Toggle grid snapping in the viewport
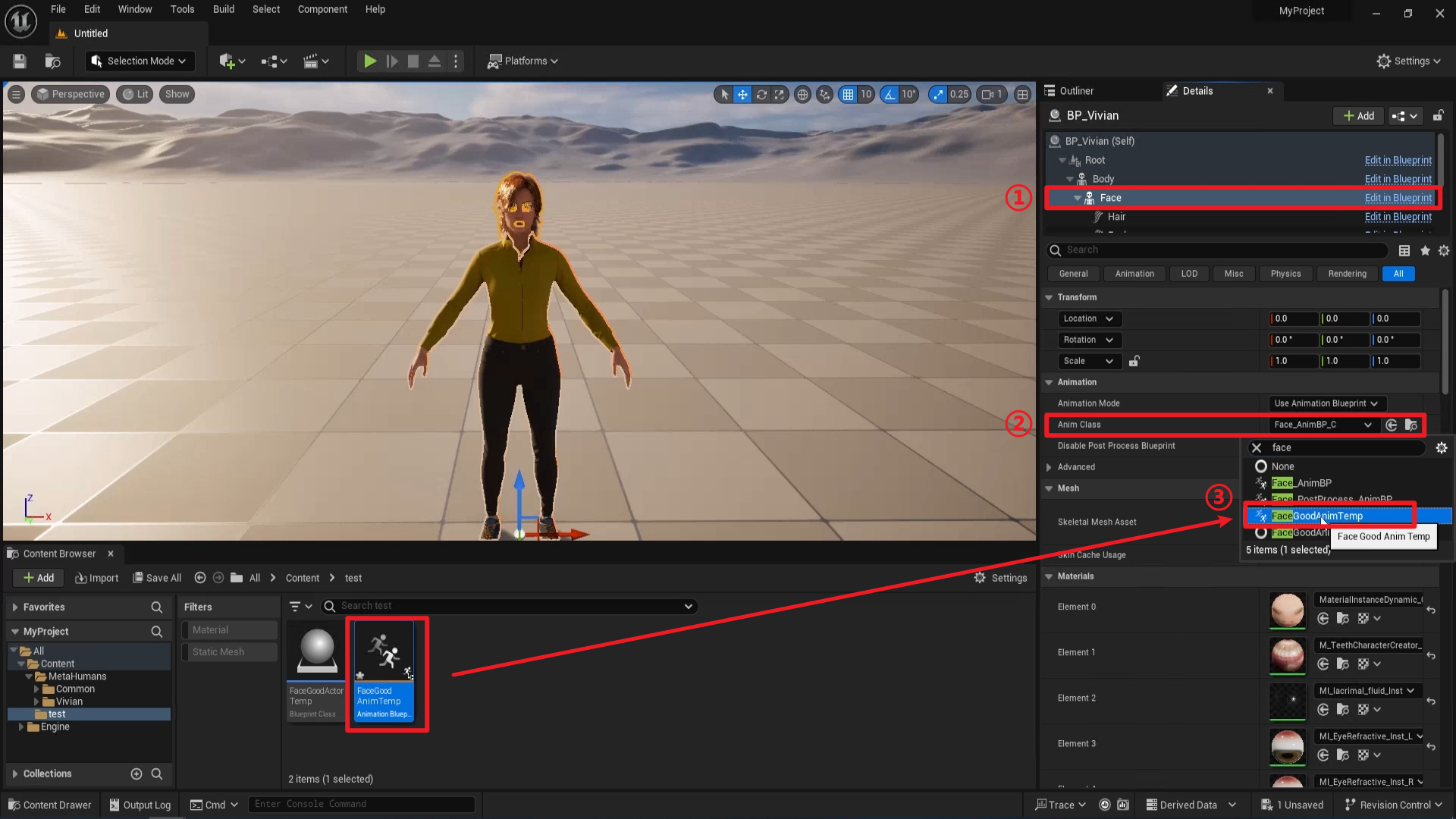 [848, 95]
